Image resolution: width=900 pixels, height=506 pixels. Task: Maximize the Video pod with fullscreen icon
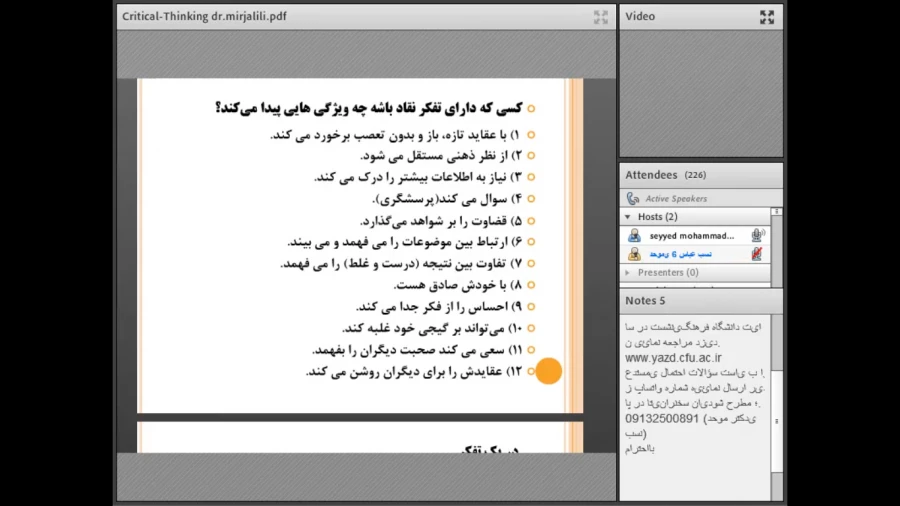pos(767,17)
